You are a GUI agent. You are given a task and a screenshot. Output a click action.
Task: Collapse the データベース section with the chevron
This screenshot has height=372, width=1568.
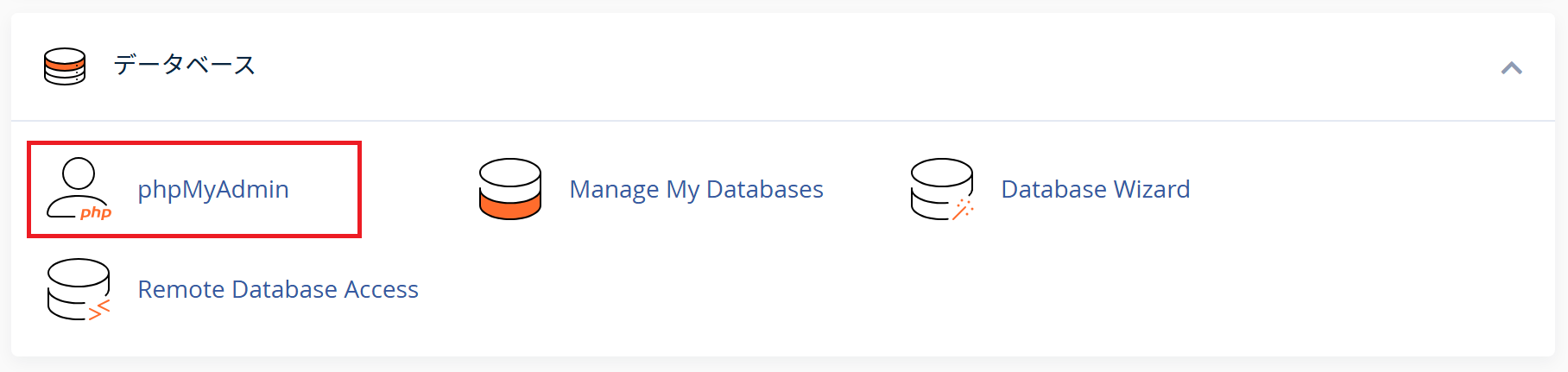[1511, 67]
